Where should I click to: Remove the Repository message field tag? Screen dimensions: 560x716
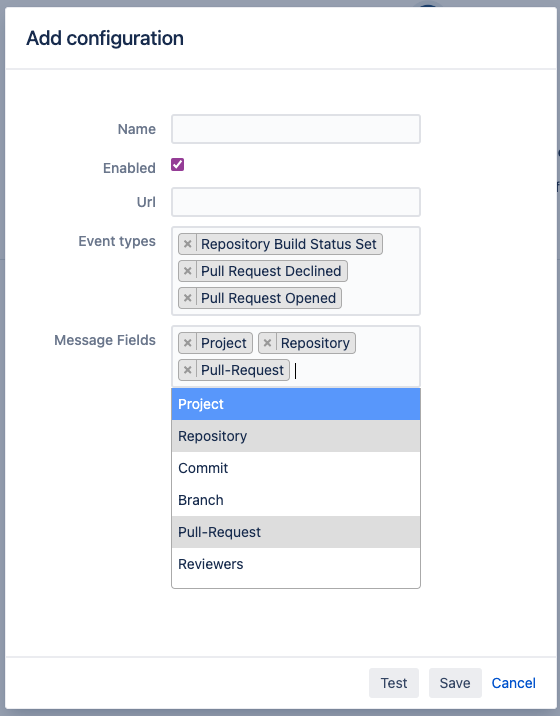pyautogui.click(x=267, y=343)
